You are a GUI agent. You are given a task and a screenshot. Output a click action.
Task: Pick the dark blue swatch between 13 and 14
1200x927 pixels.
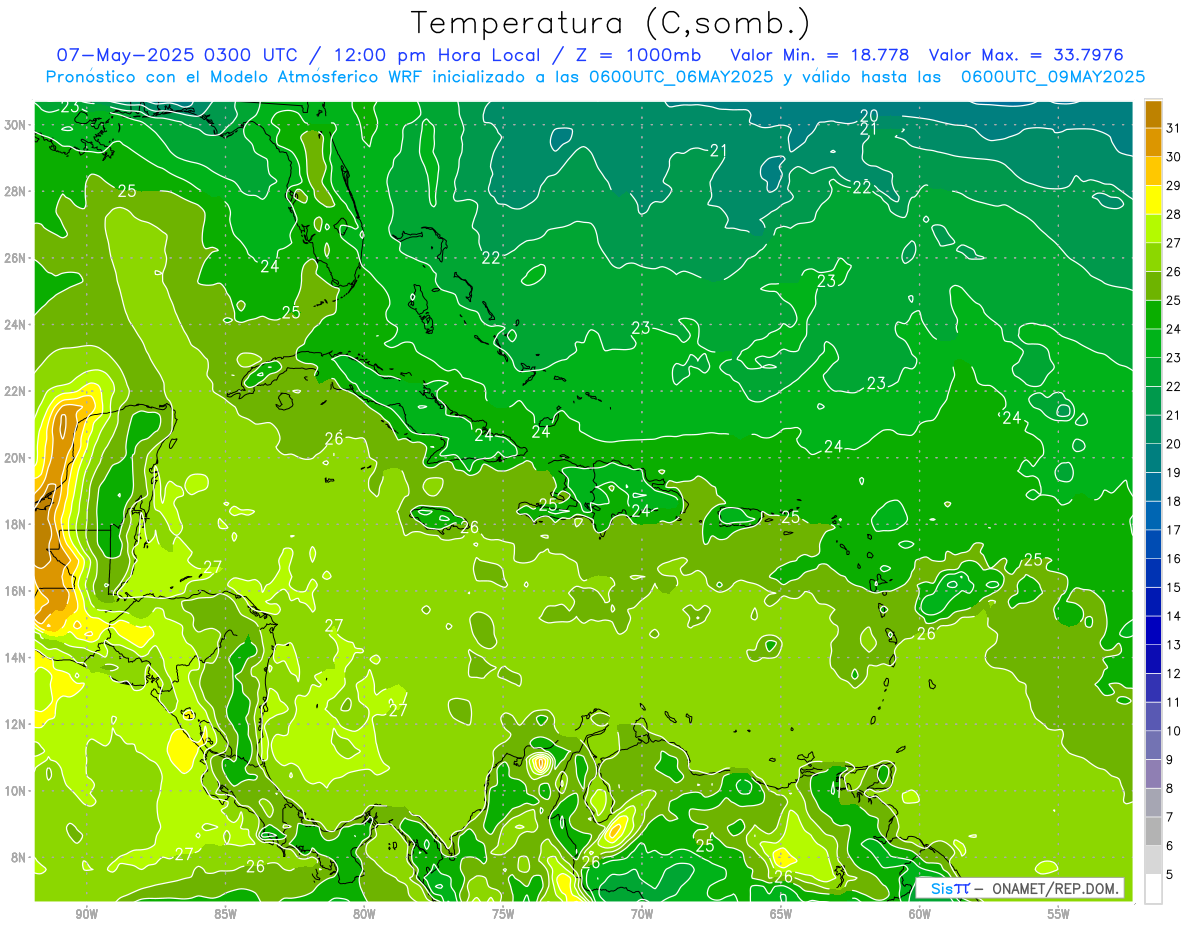pos(1153,631)
